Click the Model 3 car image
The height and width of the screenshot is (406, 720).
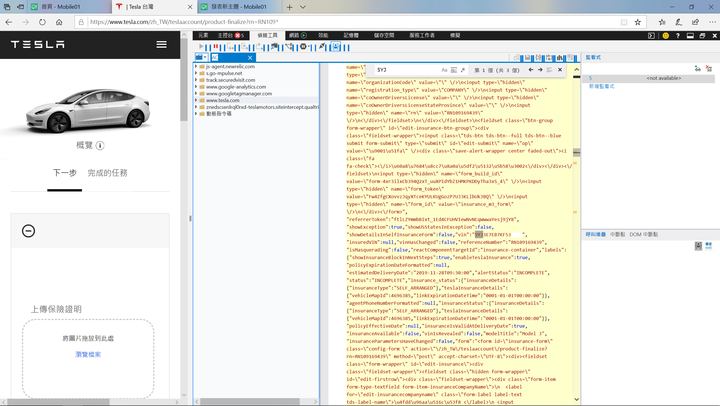click(x=88, y=109)
